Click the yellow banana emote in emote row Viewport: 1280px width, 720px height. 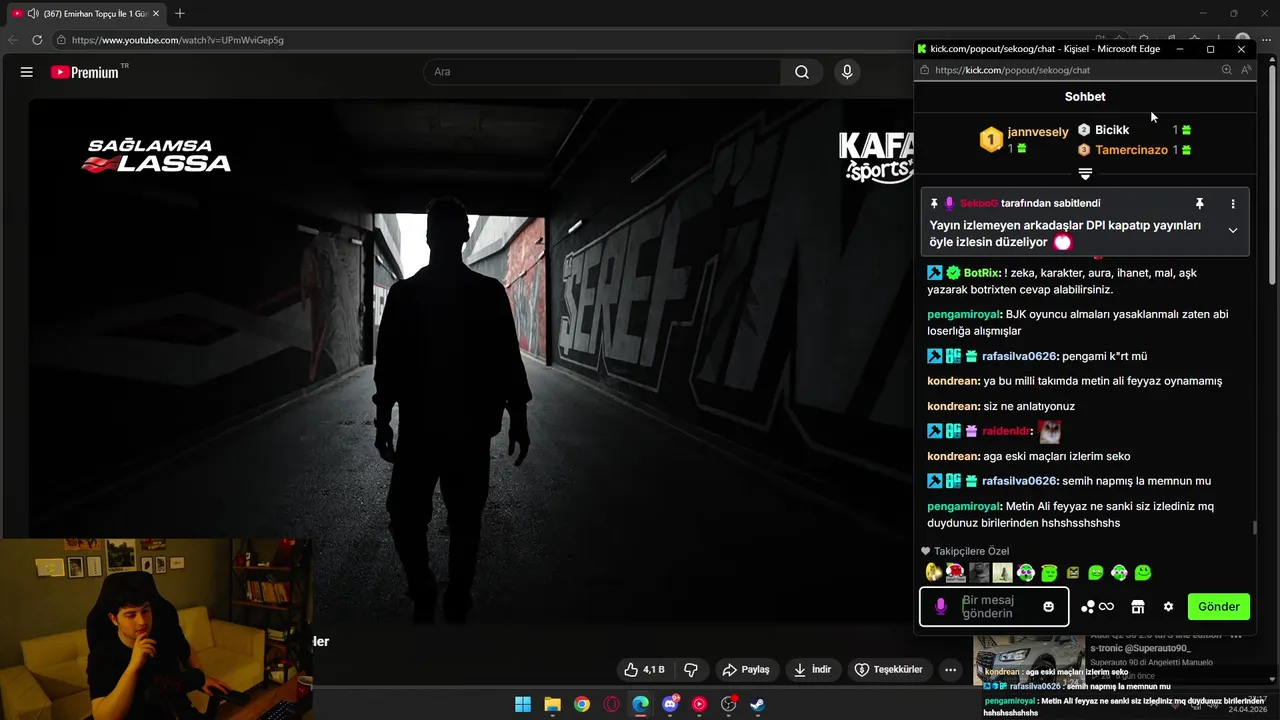(x=933, y=572)
